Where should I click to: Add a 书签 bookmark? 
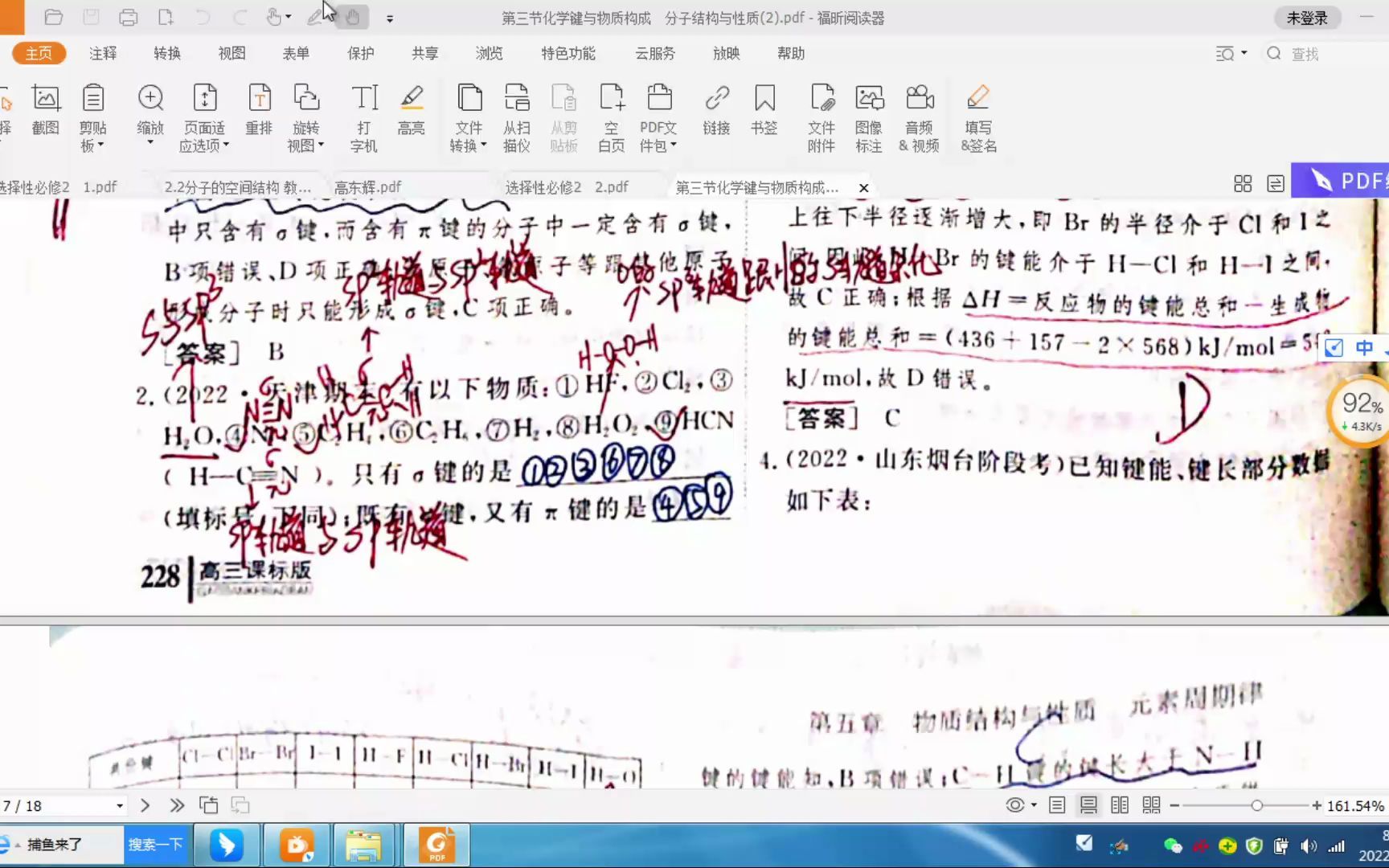pyautogui.click(x=764, y=113)
